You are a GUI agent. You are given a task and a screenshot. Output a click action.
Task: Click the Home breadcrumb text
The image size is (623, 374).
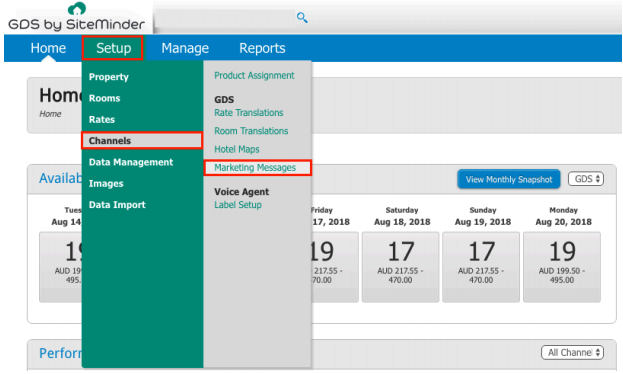click(x=50, y=114)
